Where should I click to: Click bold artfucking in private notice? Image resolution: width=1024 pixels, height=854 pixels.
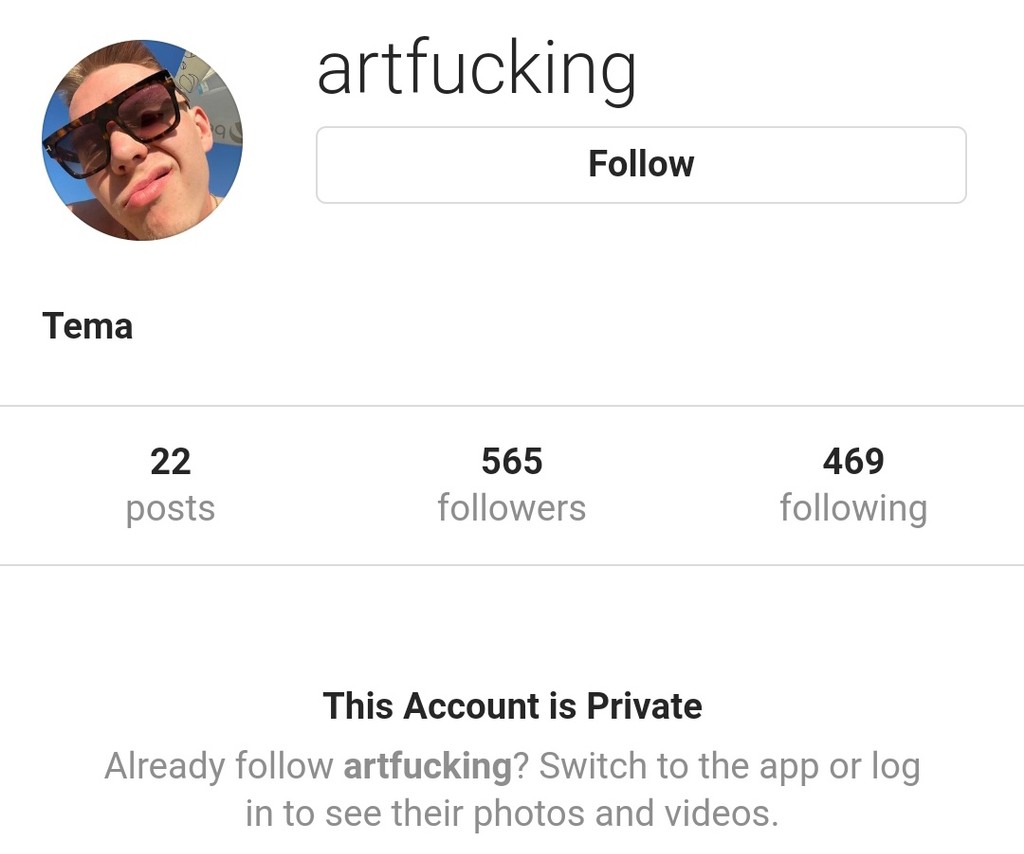[428, 766]
